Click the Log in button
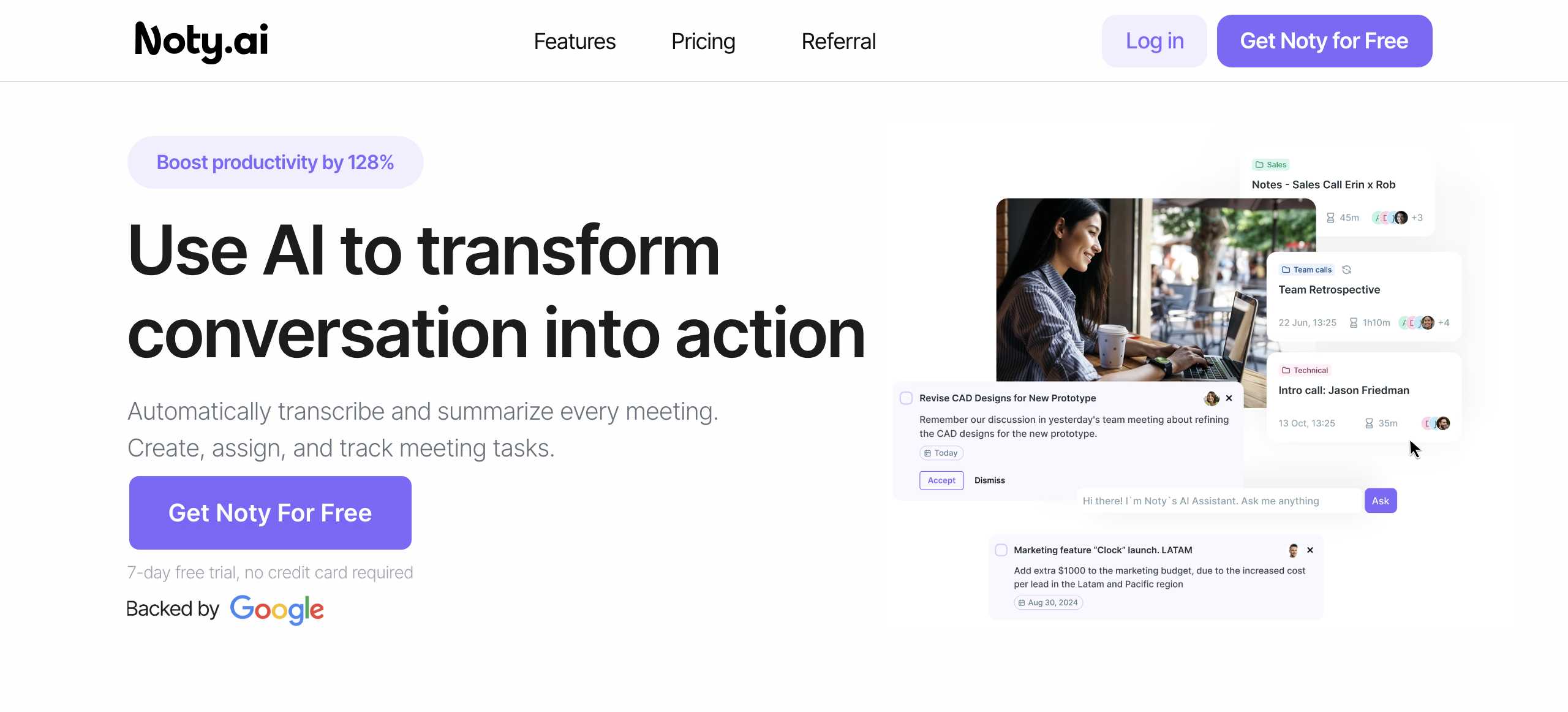 tap(1154, 41)
